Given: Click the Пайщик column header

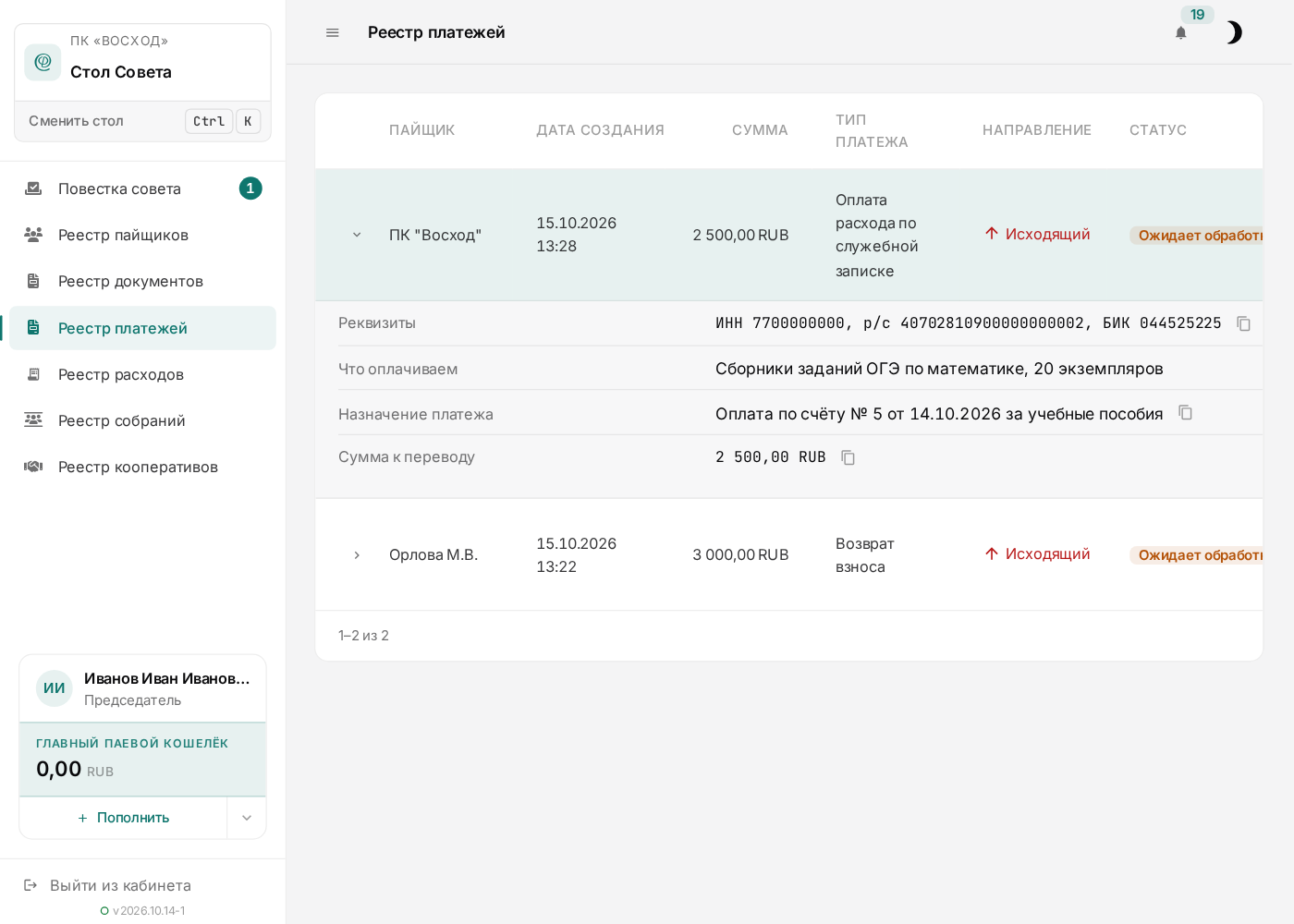Looking at the screenshot, I should coord(422,130).
